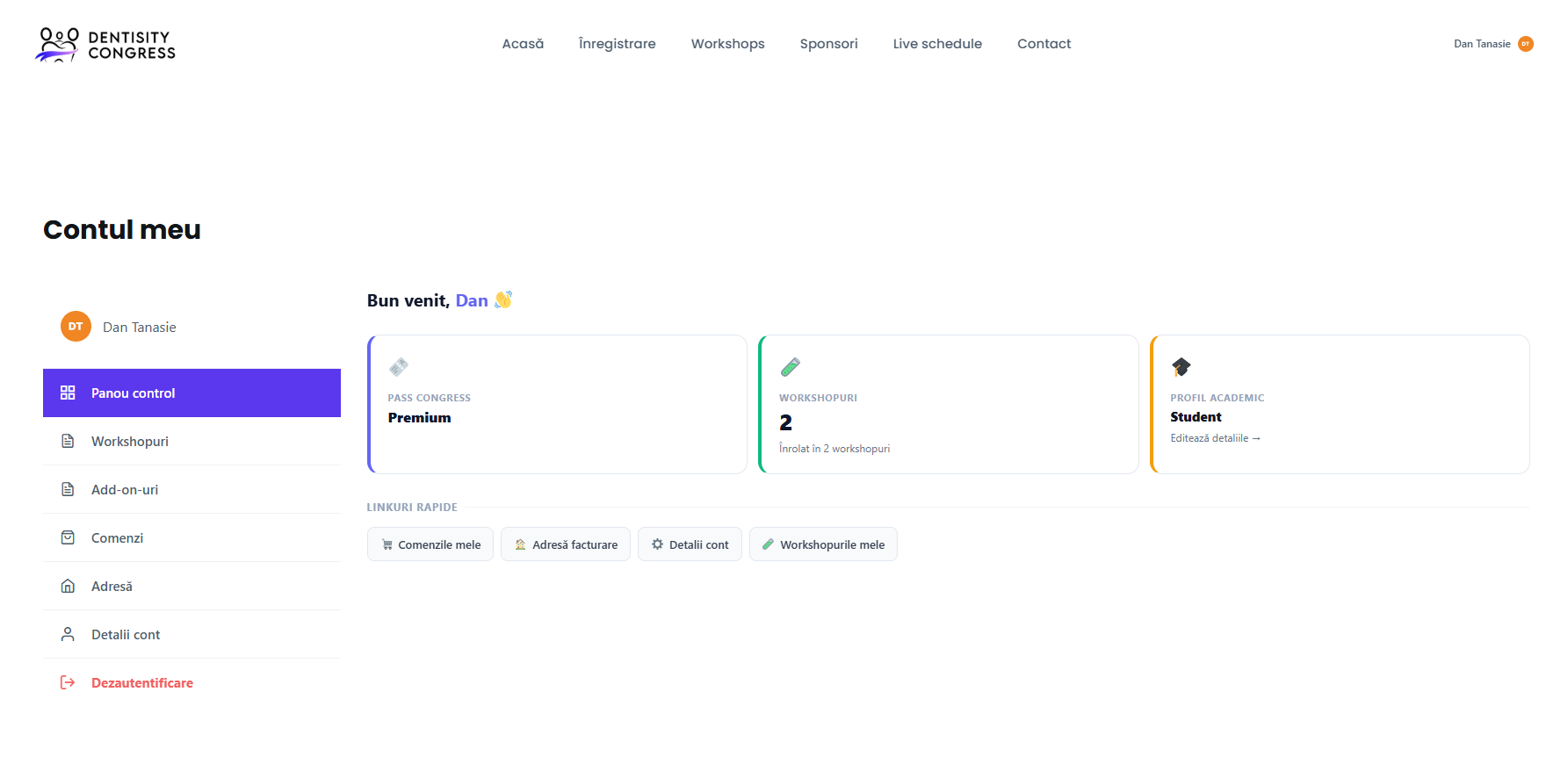Click the DT avatar in the sidebar
This screenshot has width=1568, height=764.
[76, 326]
